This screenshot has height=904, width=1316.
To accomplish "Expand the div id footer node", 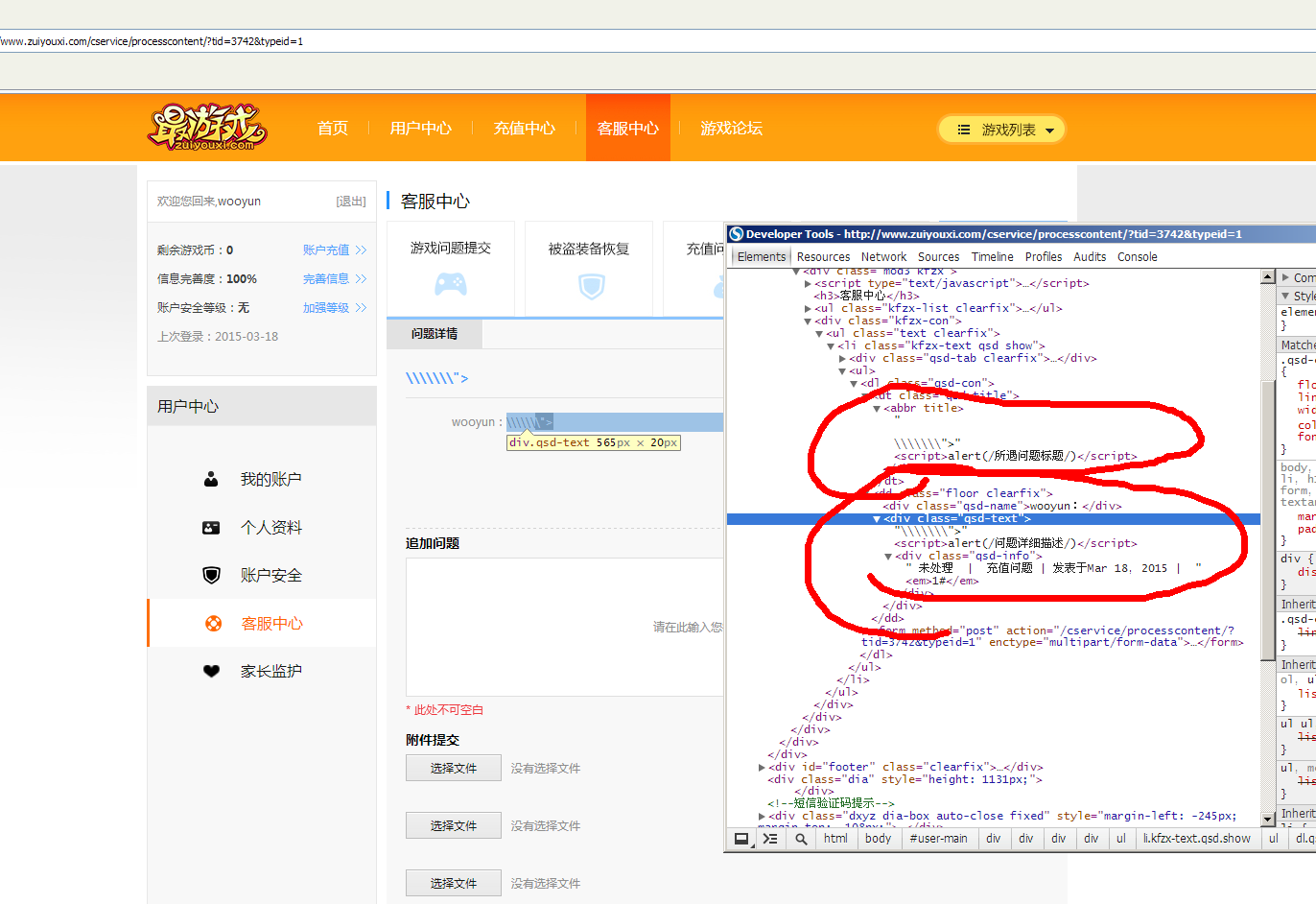I will point(762,768).
